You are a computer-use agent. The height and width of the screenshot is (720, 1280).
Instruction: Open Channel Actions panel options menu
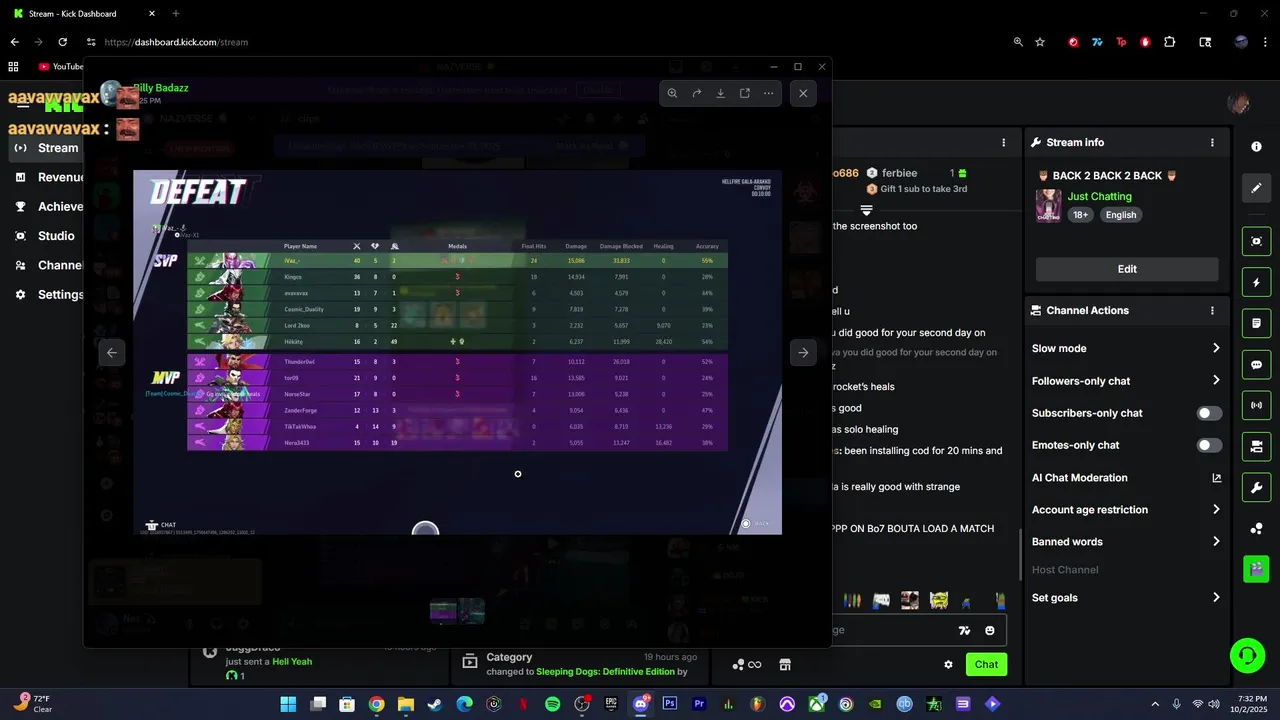1212,311
